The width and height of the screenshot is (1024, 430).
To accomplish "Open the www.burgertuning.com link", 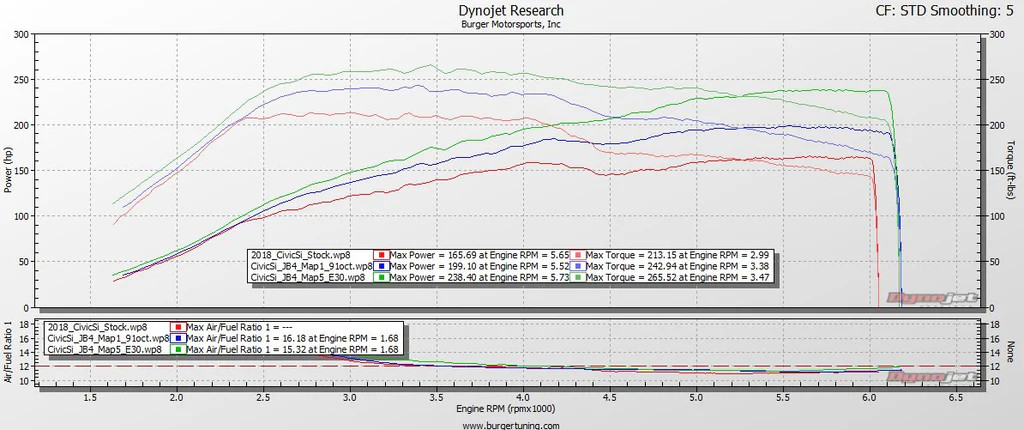I will click(511, 425).
